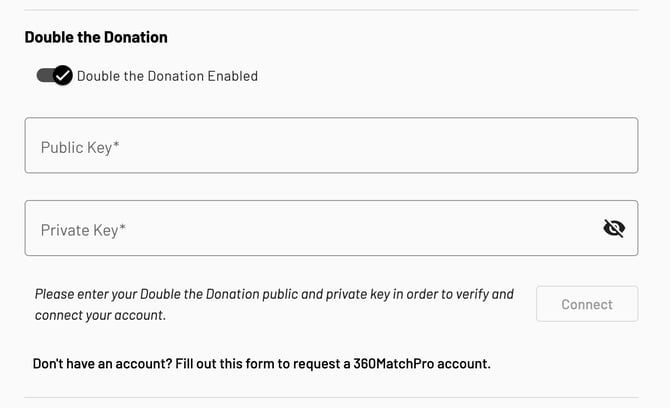Image resolution: width=670 pixels, height=408 pixels.
Task: Click the 'Double the Donation' section heading
Action: tap(96, 37)
